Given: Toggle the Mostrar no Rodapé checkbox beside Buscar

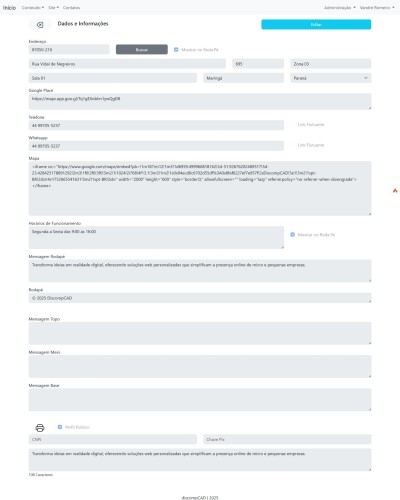Looking at the screenshot, I should pos(176,50).
